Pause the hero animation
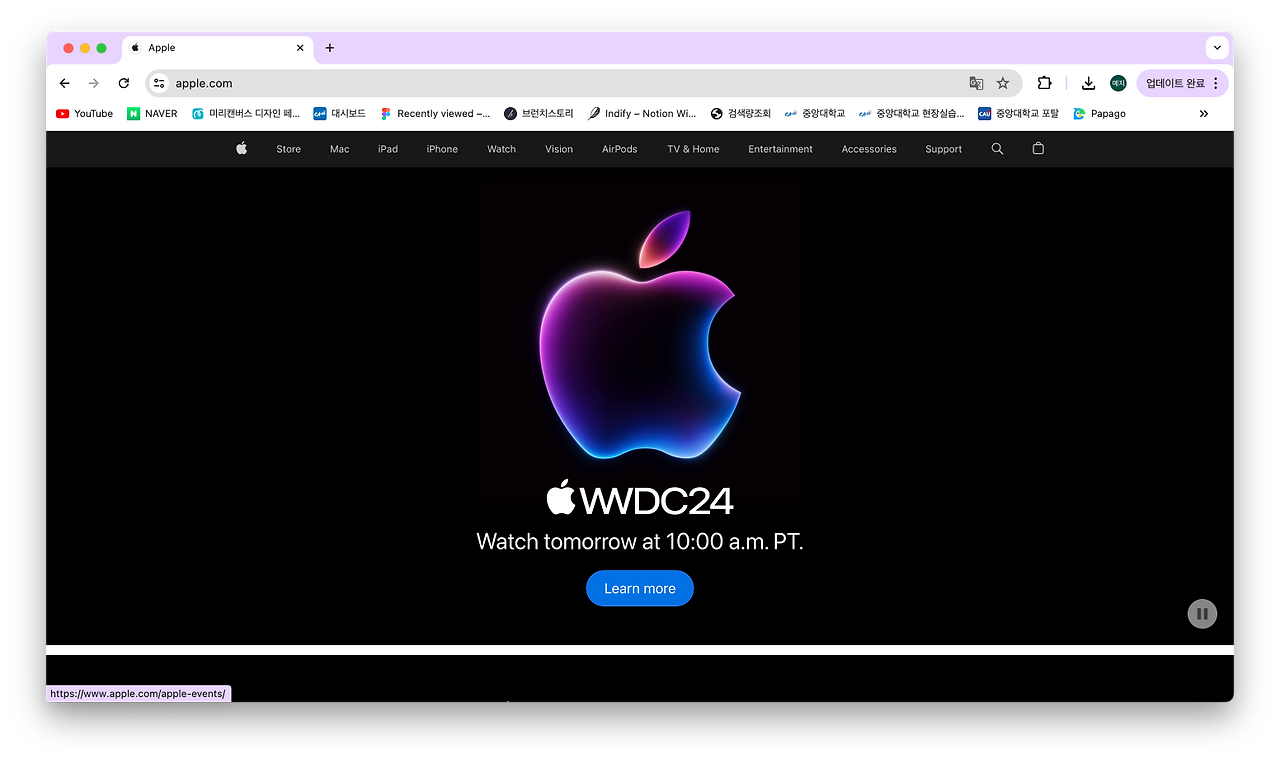This screenshot has height=763, width=1280. 1202,613
